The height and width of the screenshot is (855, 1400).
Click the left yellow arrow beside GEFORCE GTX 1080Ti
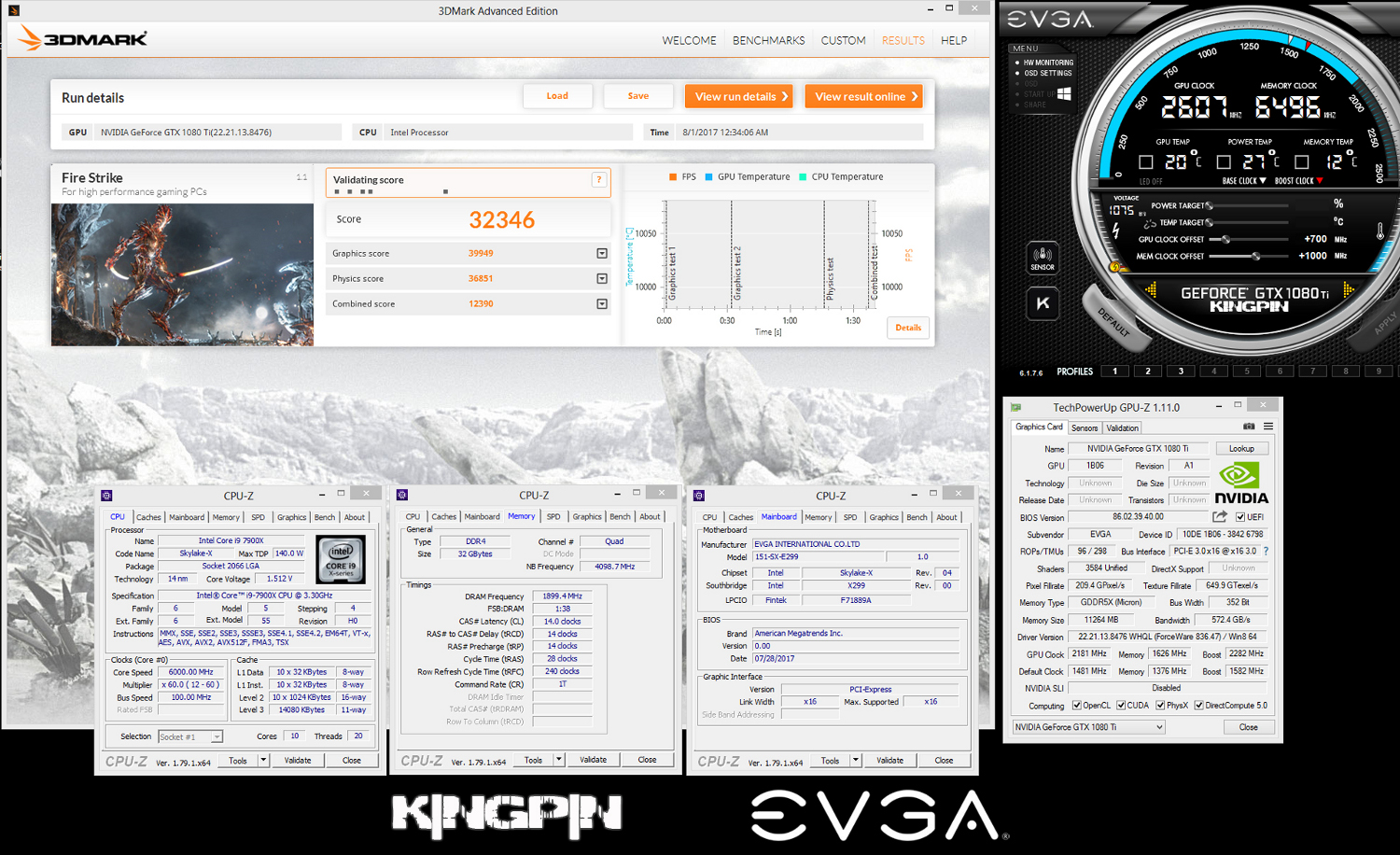pos(1151,291)
